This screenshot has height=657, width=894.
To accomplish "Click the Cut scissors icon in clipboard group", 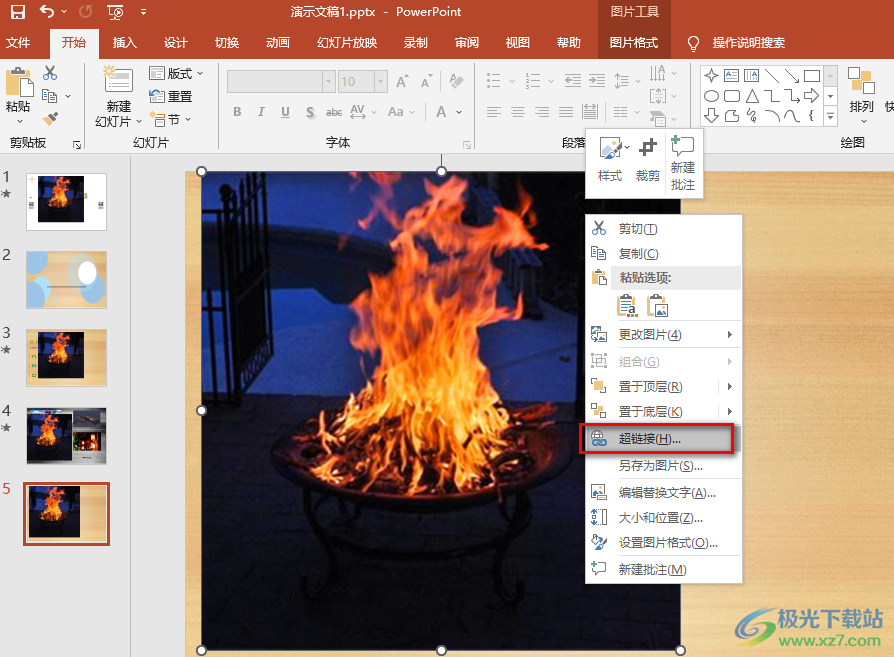I will click(x=50, y=73).
